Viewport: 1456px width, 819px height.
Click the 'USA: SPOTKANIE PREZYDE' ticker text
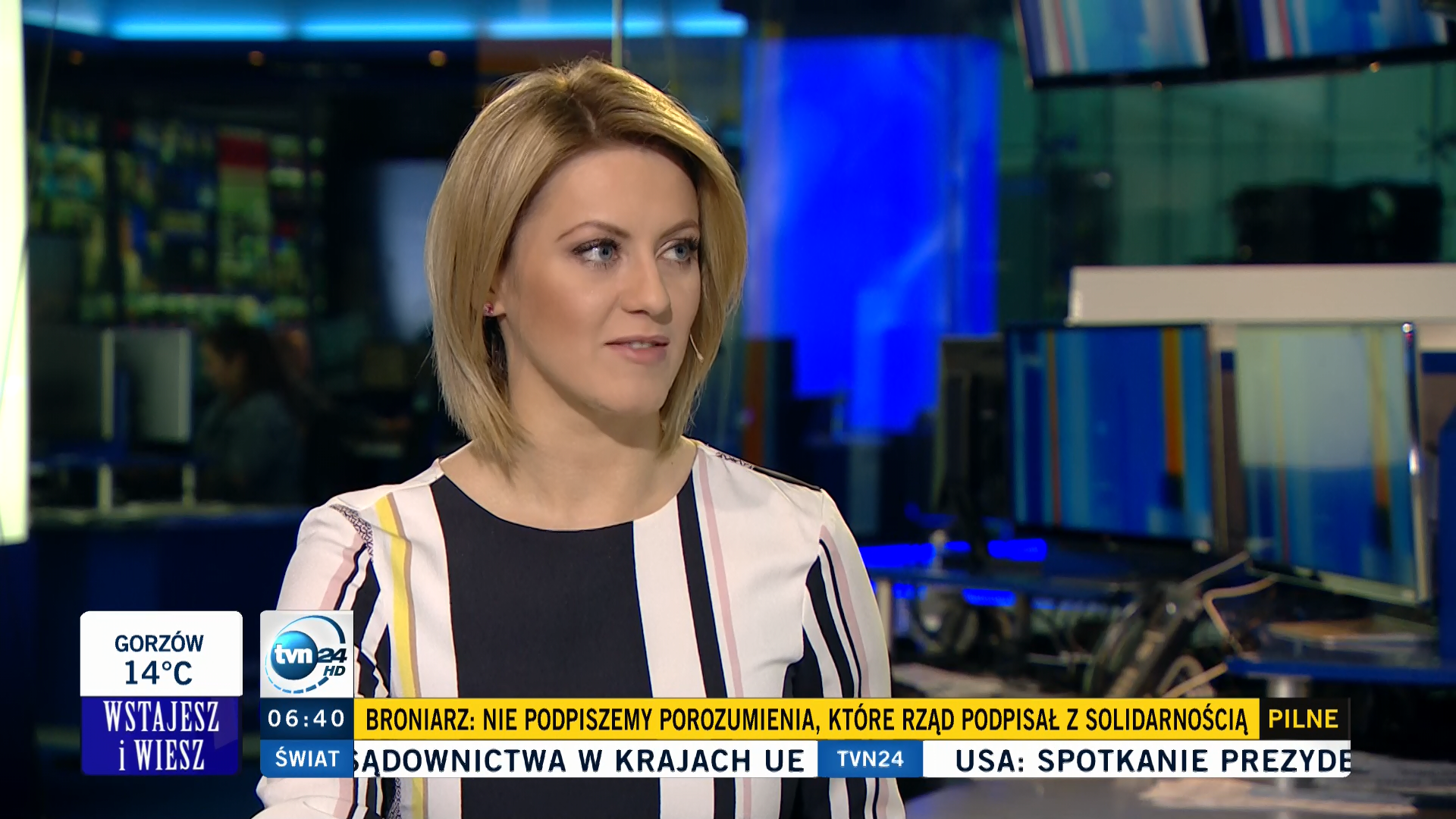coord(1153,760)
